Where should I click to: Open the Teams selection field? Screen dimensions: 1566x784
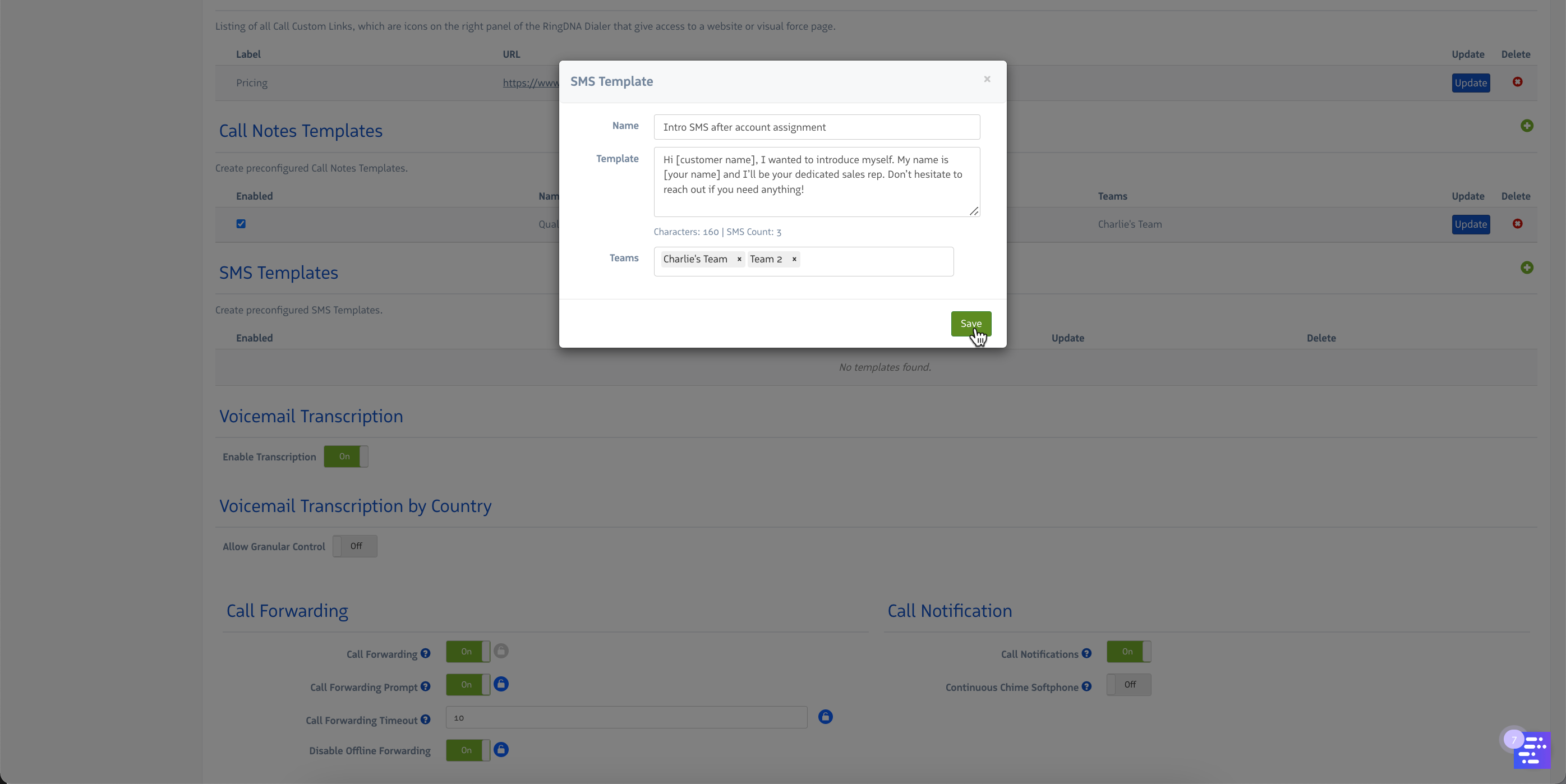click(804, 261)
